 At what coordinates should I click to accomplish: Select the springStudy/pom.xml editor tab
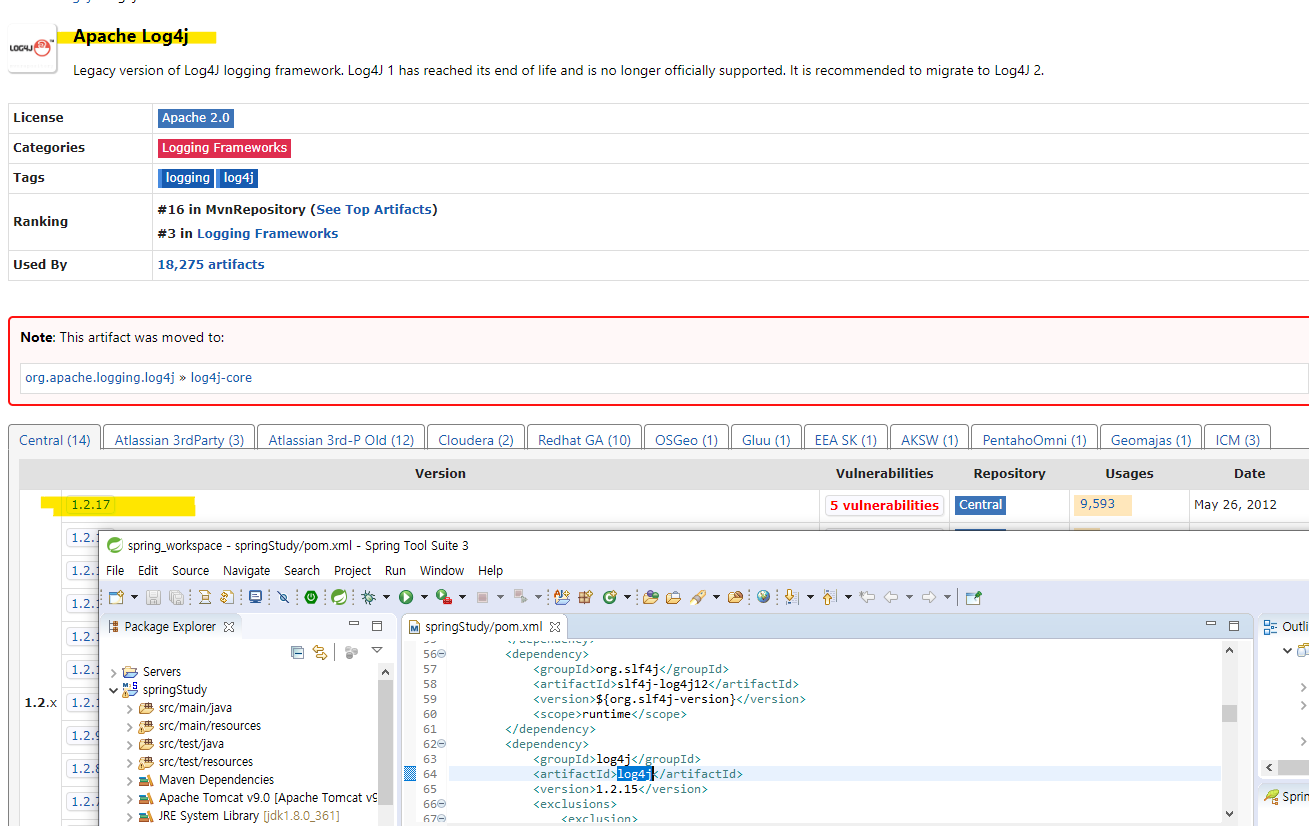pos(483,626)
